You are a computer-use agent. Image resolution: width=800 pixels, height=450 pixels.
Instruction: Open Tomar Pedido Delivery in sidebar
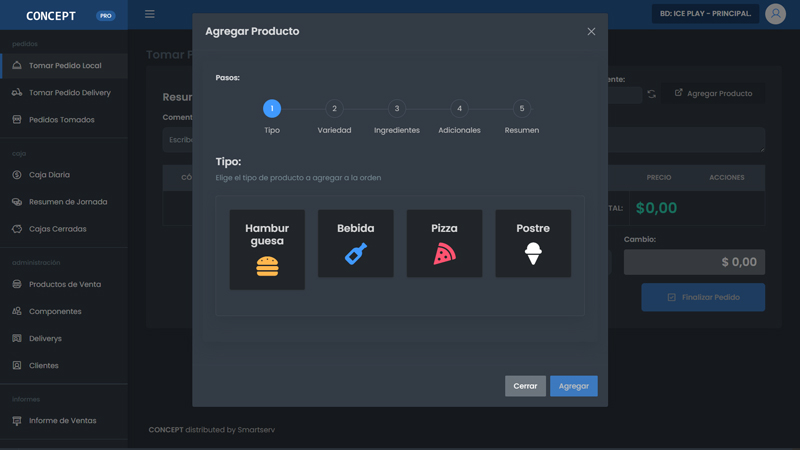pyautogui.click(x=69, y=93)
